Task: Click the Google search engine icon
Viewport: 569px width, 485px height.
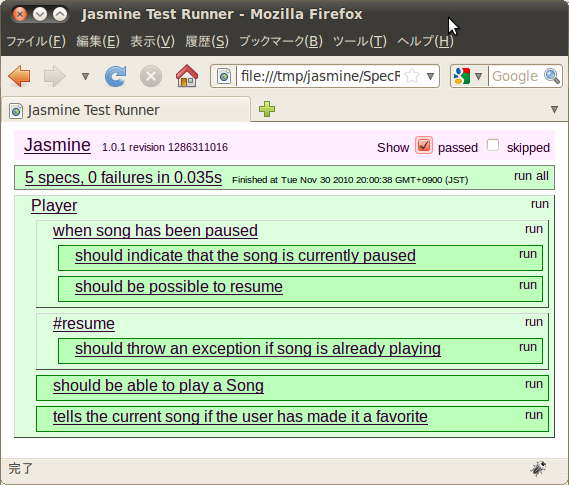Action: point(462,76)
